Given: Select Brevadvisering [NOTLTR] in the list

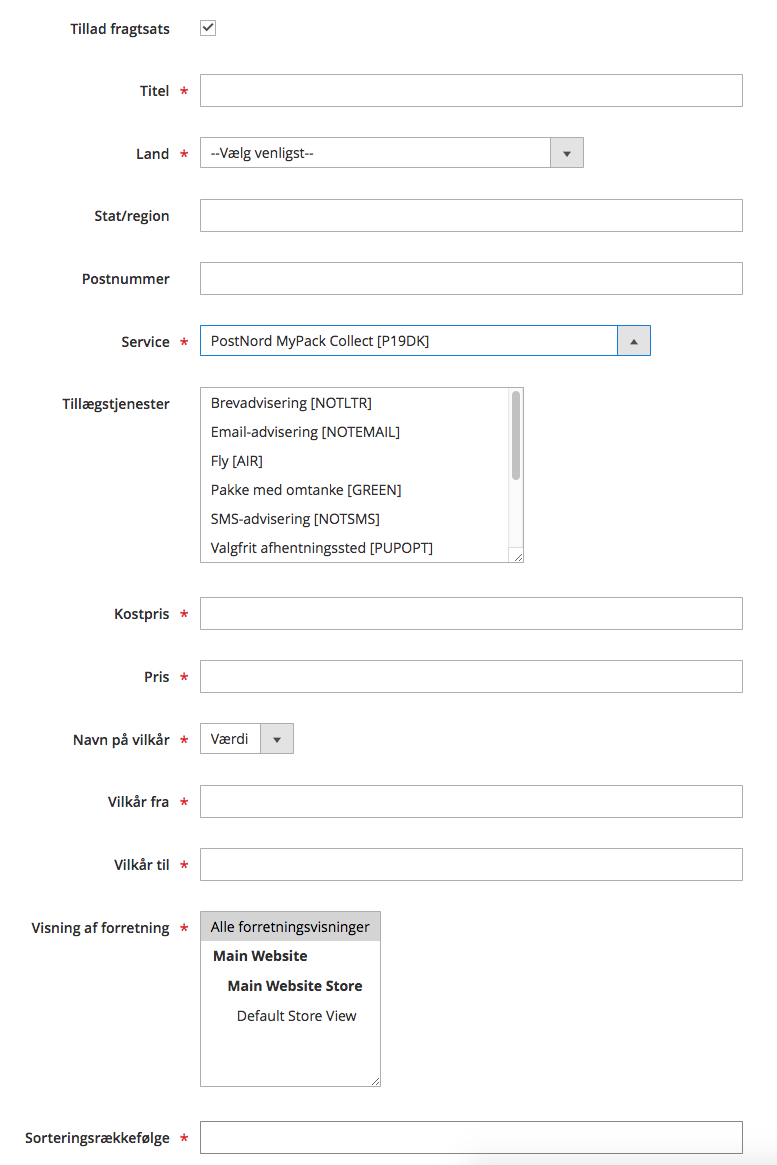Looking at the screenshot, I should tap(291, 403).
